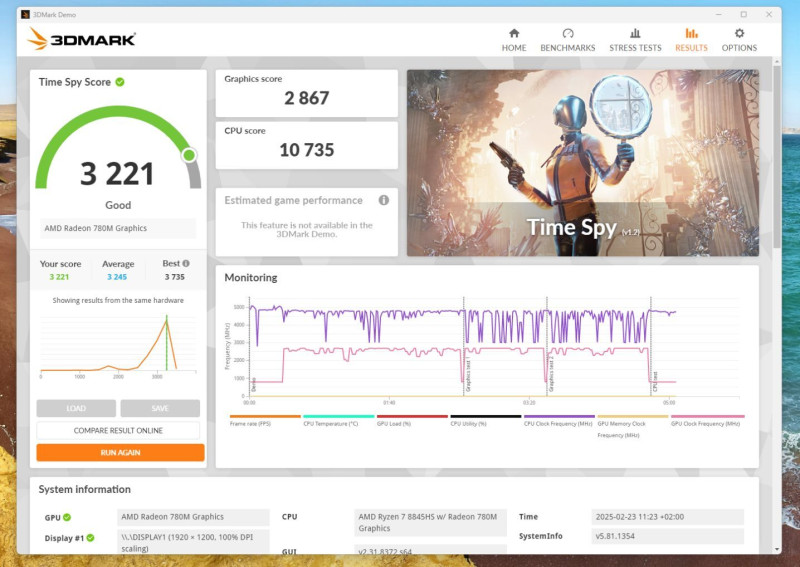Click the System information heading

coord(85,489)
